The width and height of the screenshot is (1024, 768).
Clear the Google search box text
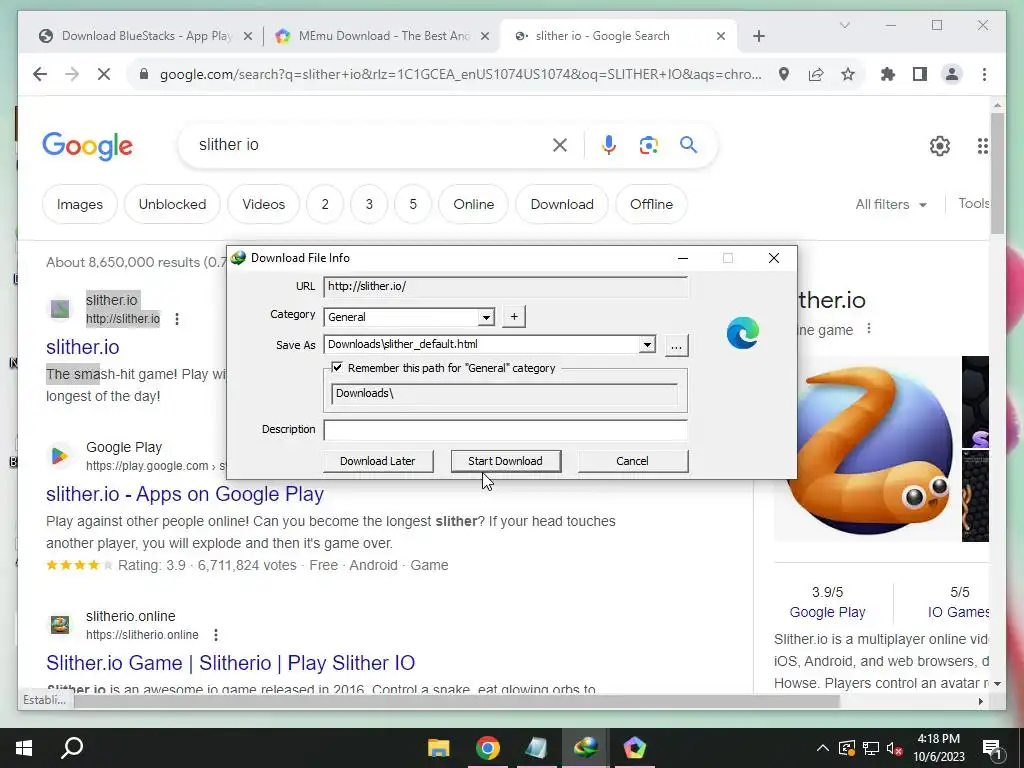pos(560,145)
